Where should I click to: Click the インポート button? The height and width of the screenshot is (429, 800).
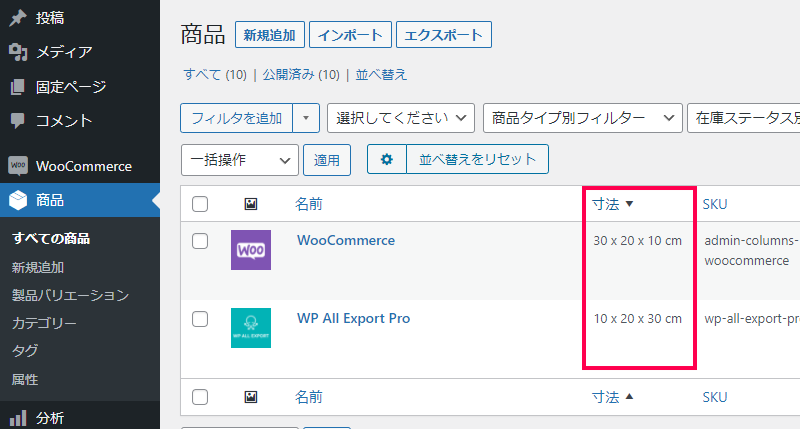click(x=350, y=35)
